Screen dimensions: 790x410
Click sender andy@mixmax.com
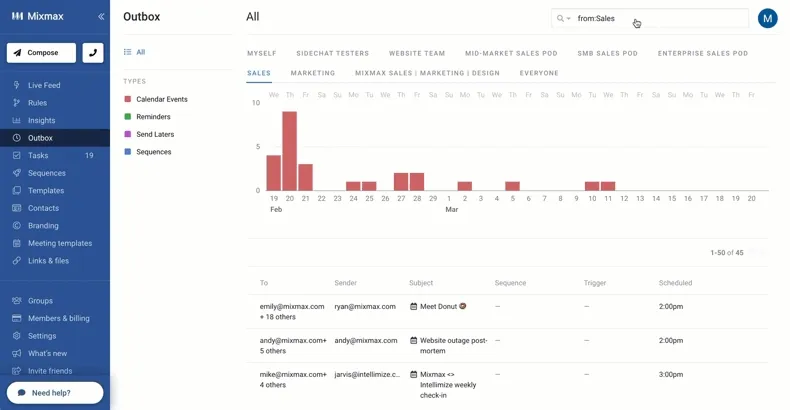366,340
